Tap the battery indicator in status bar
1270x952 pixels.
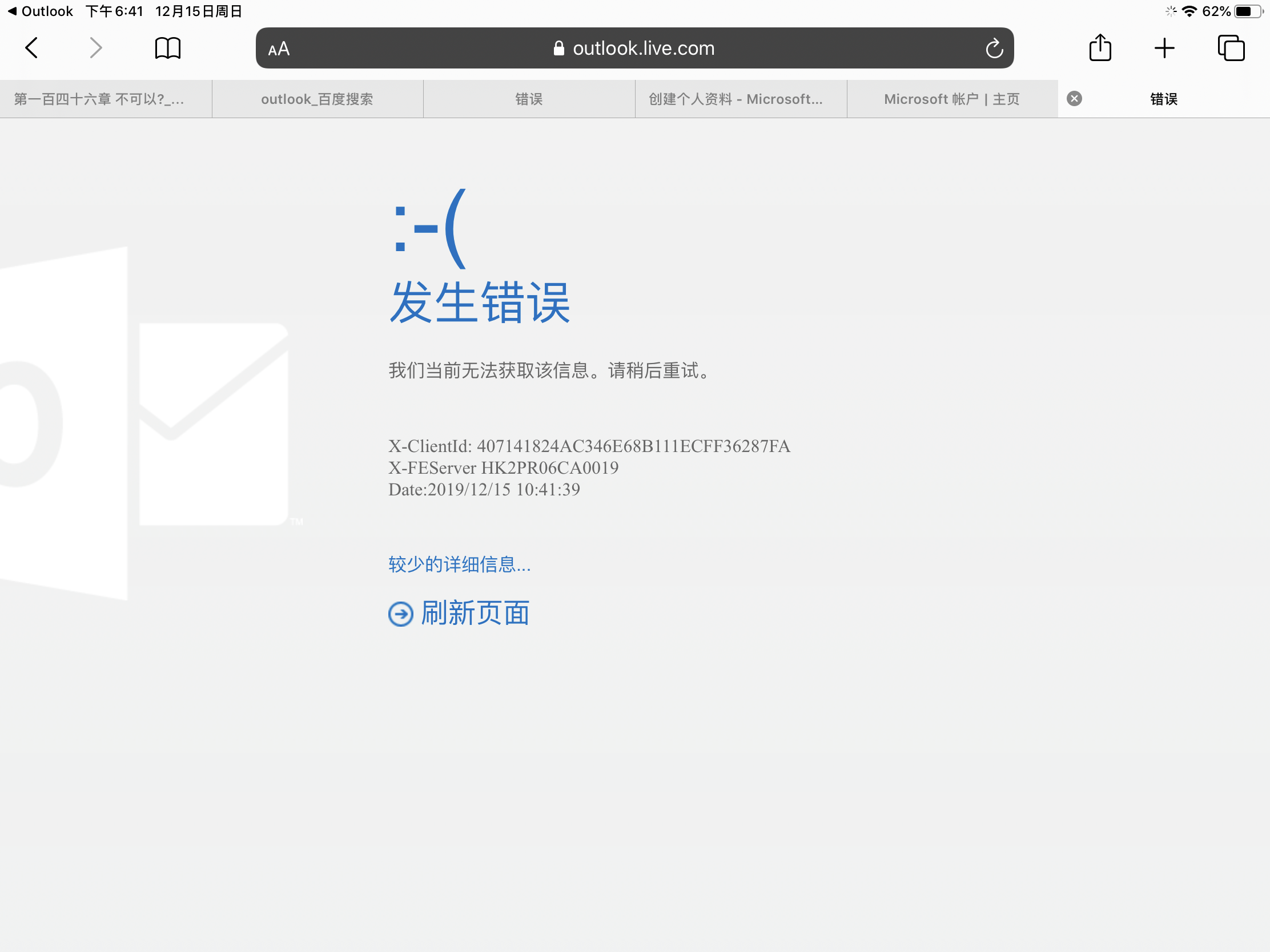[x=1249, y=11]
